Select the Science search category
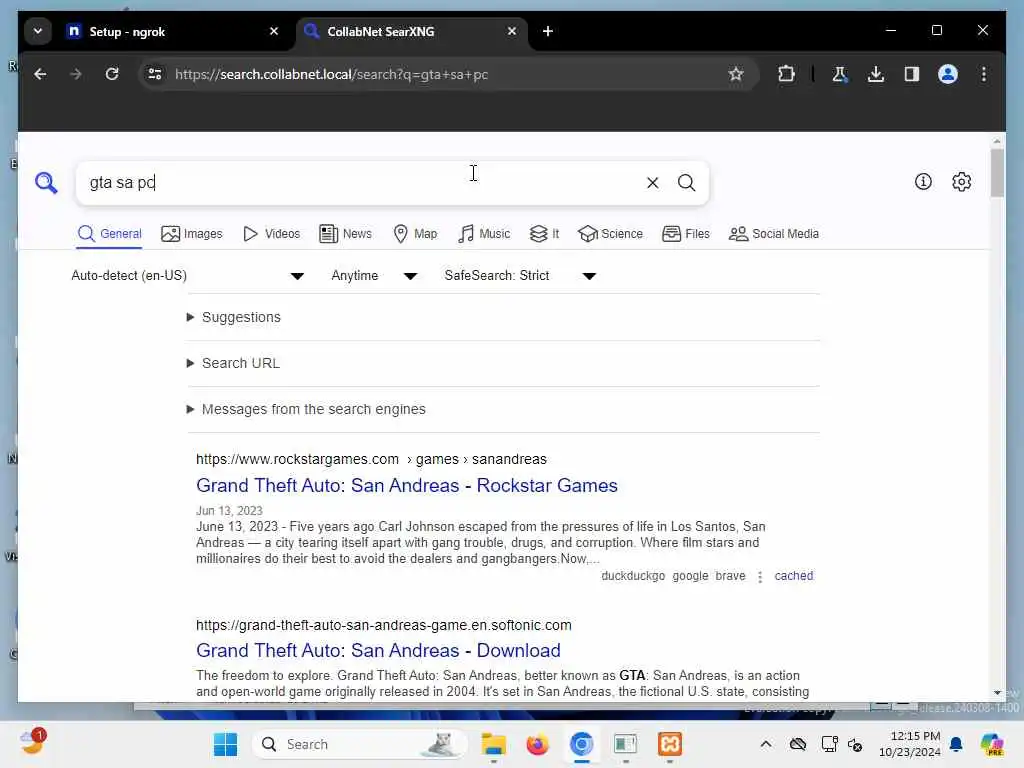The width and height of the screenshot is (1024, 768). [x=610, y=234]
